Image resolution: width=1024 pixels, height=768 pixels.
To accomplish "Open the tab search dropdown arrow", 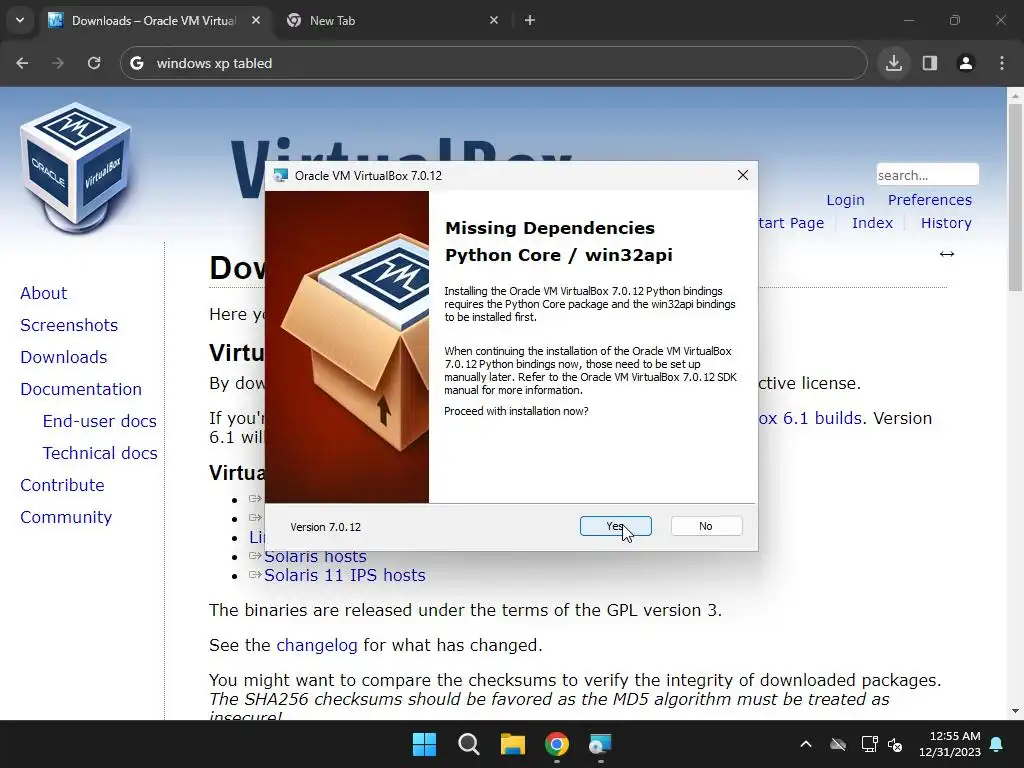I will pos(20,20).
